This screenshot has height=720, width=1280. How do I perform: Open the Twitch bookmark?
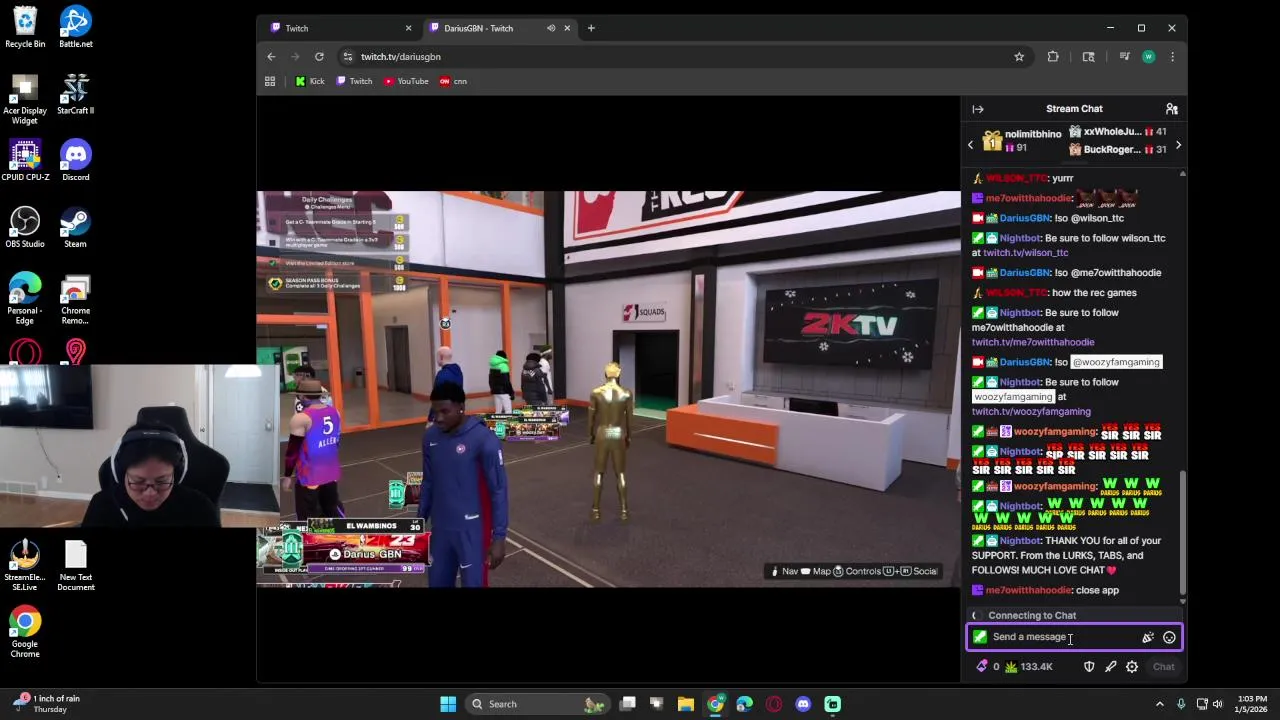[x=354, y=81]
